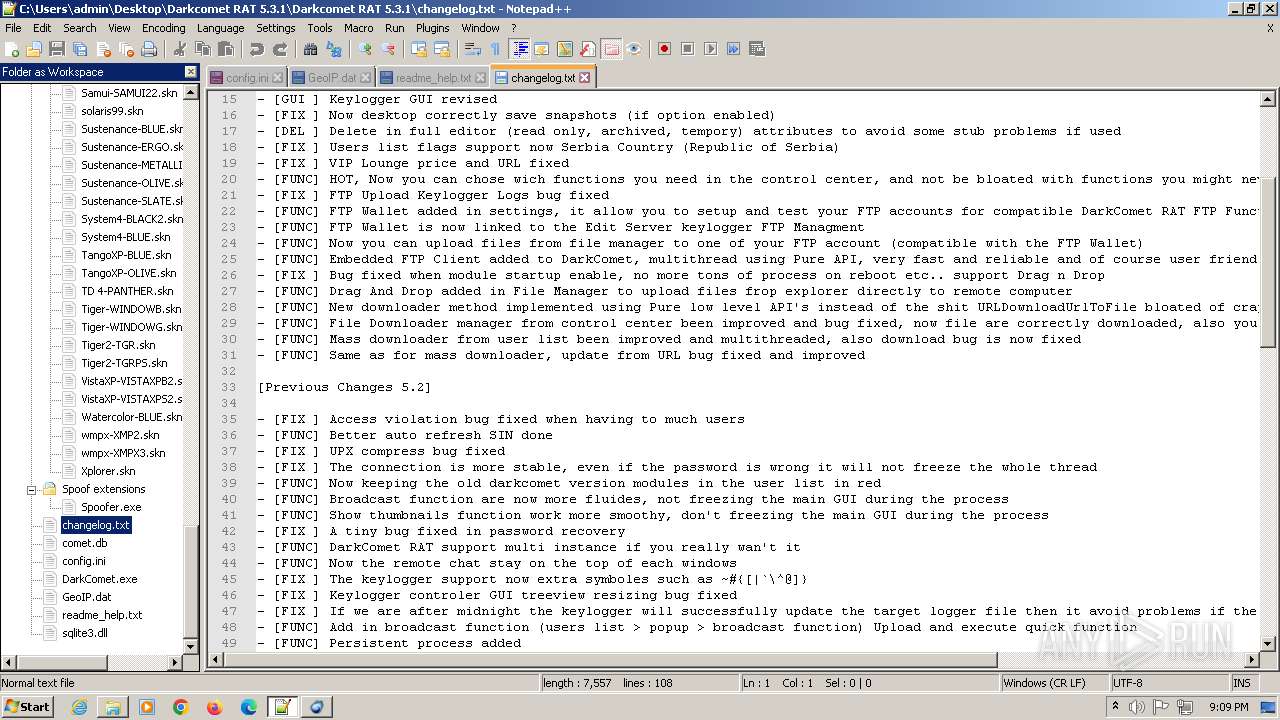Run macro multiple times icon
Viewport: 1280px width, 720px height.
(x=734, y=49)
